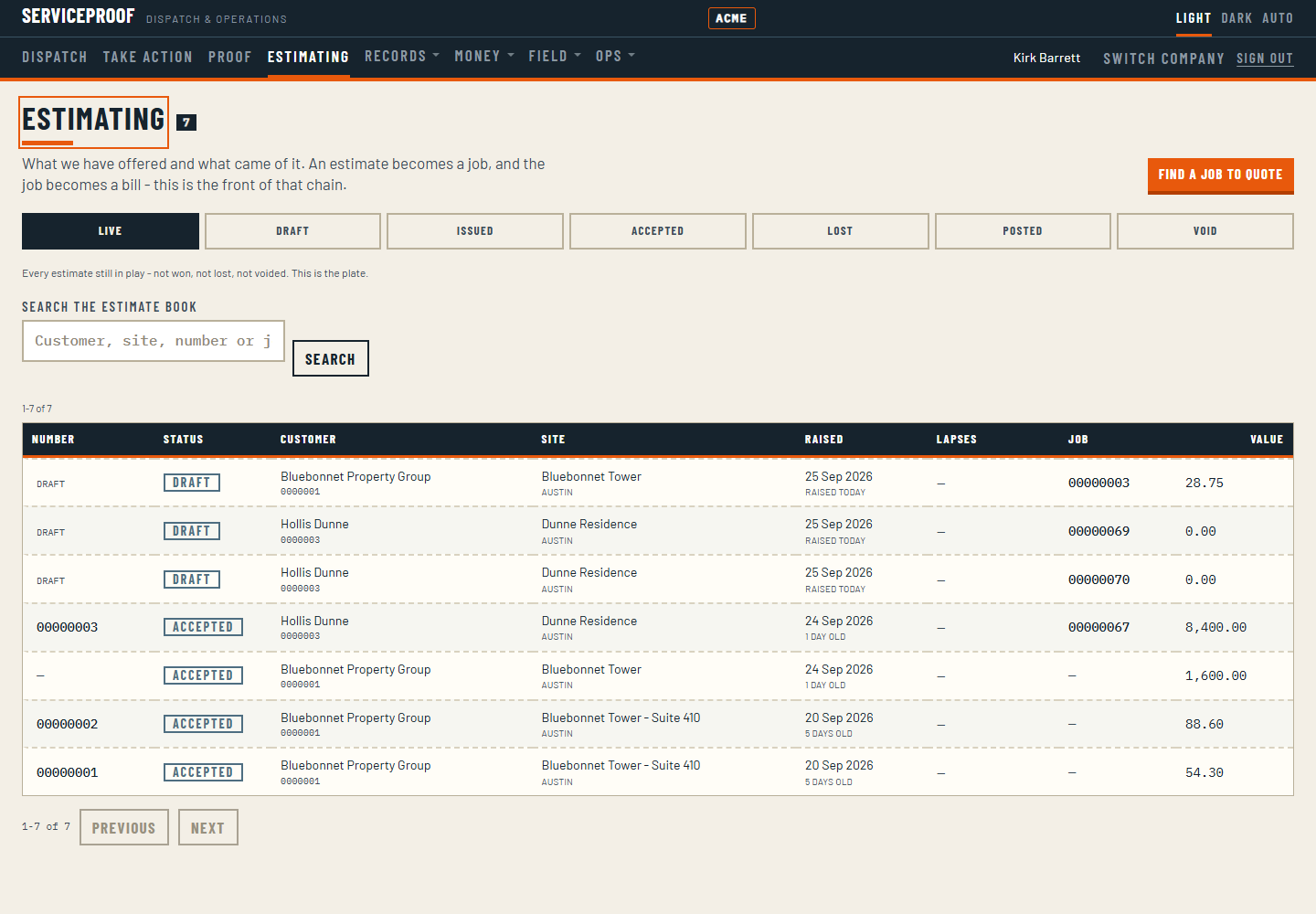Image resolution: width=1316 pixels, height=914 pixels.
Task: Open estimate number 00000002
Action: [67, 725]
